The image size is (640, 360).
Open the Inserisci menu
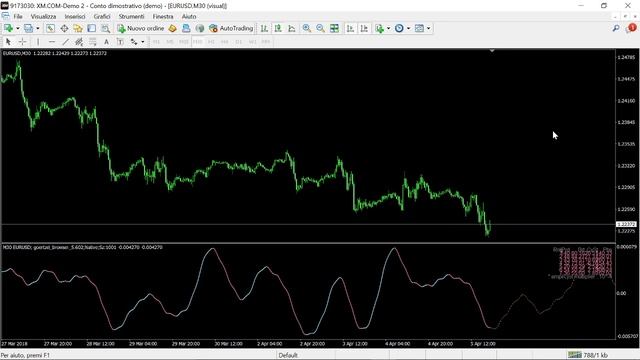(x=75, y=16)
